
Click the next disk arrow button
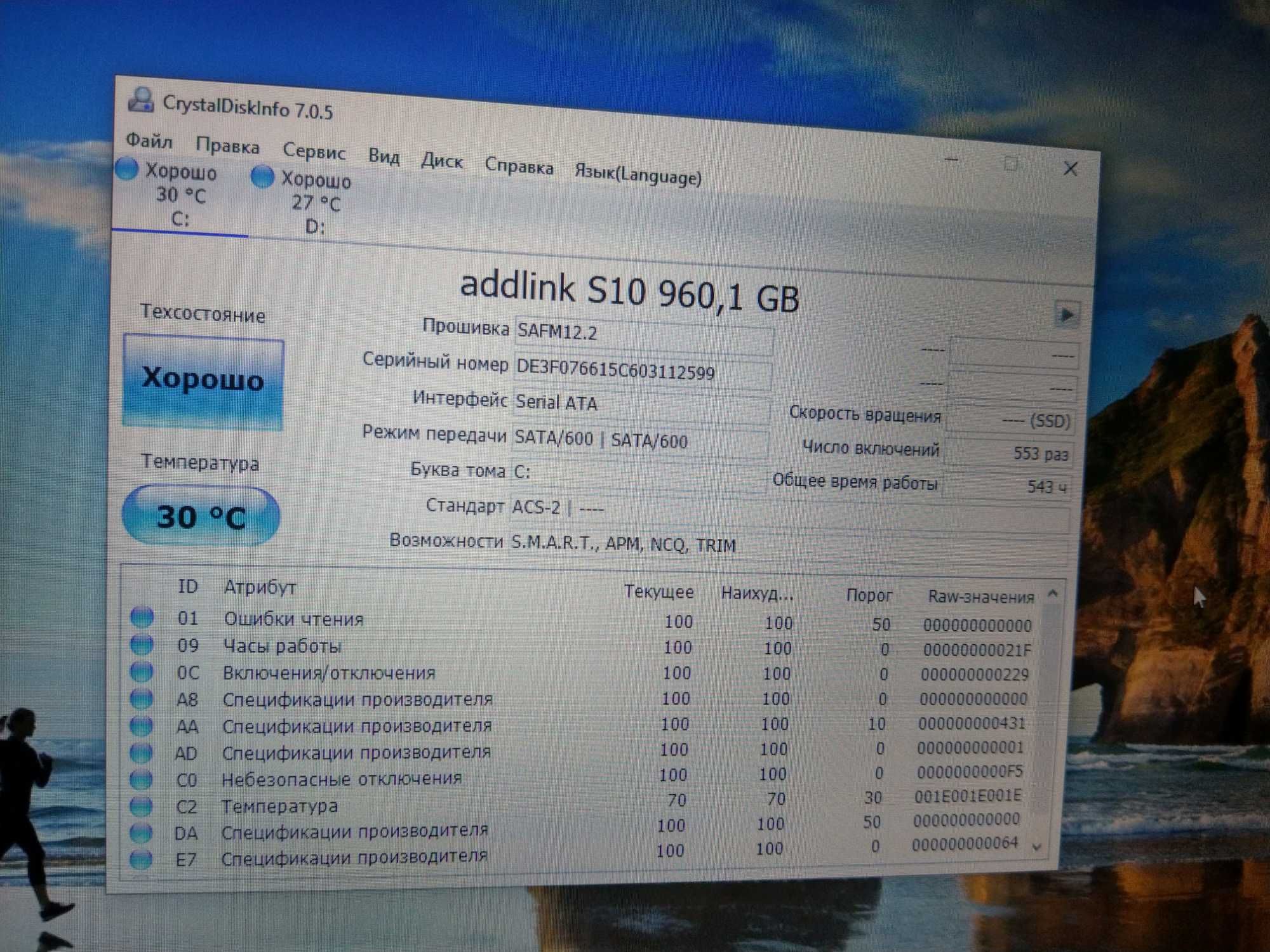[x=1066, y=314]
